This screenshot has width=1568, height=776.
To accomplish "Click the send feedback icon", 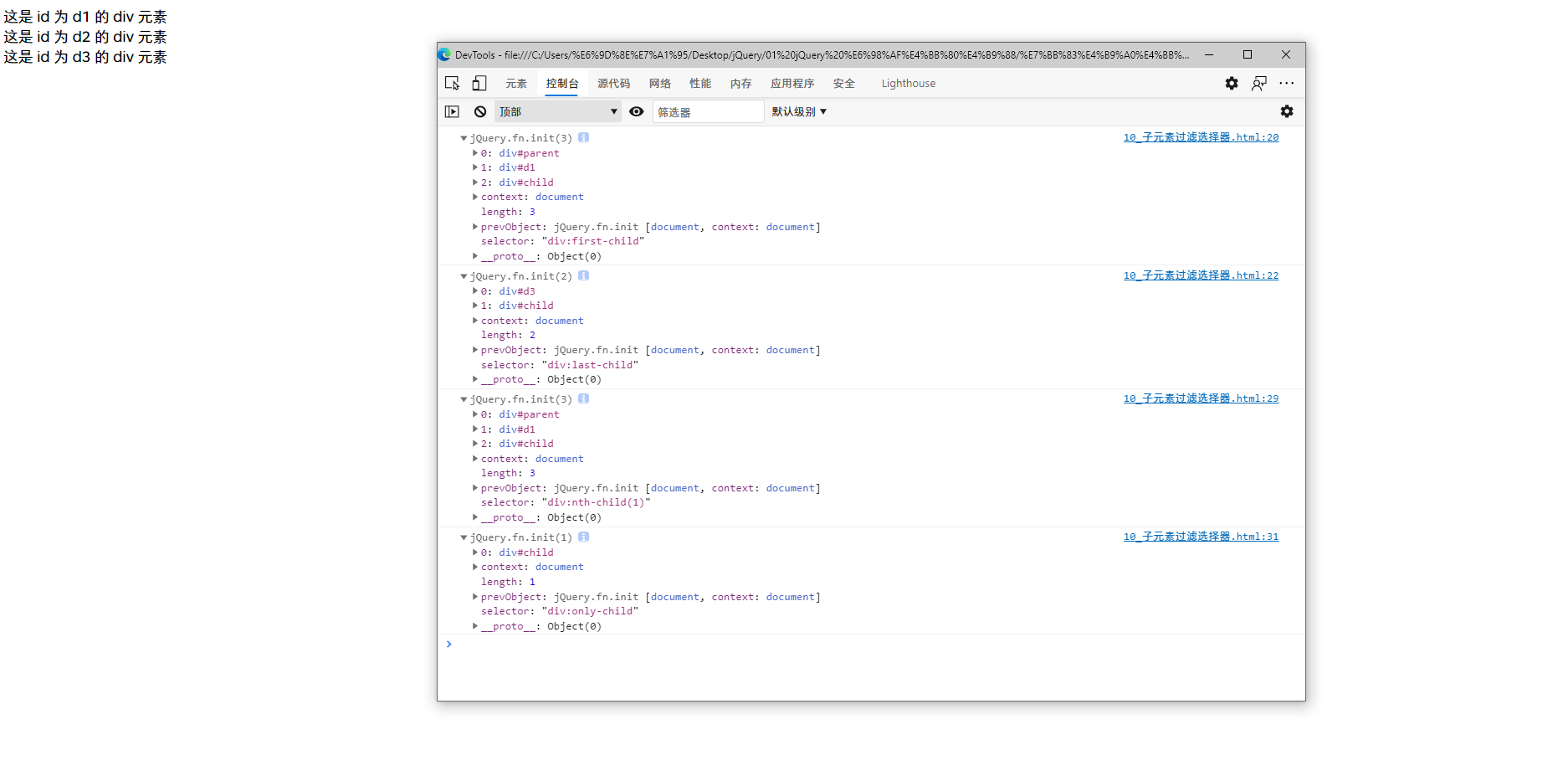I will click(1259, 83).
